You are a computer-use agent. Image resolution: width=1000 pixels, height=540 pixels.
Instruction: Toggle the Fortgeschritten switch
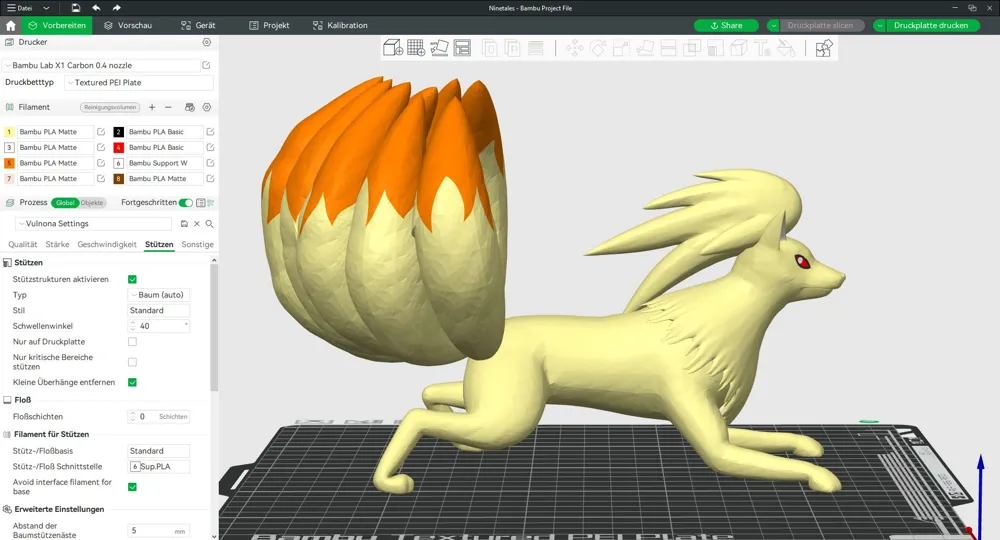tap(186, 203)
